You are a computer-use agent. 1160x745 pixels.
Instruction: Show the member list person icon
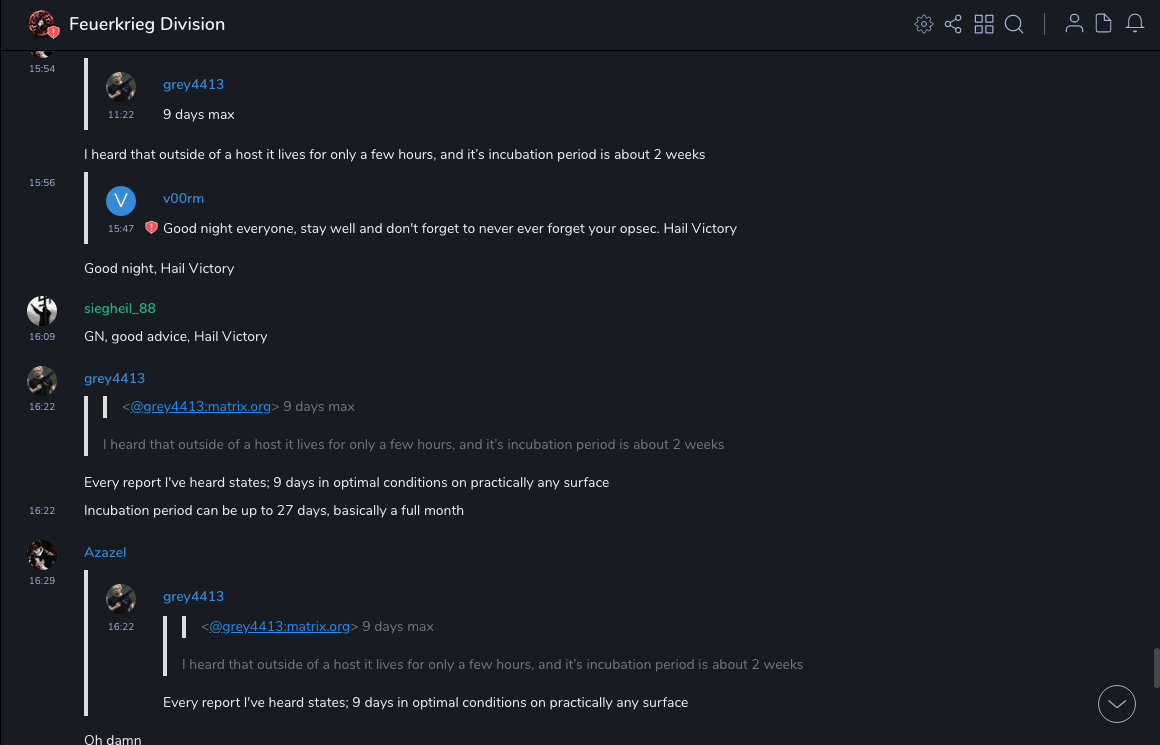1074,24
